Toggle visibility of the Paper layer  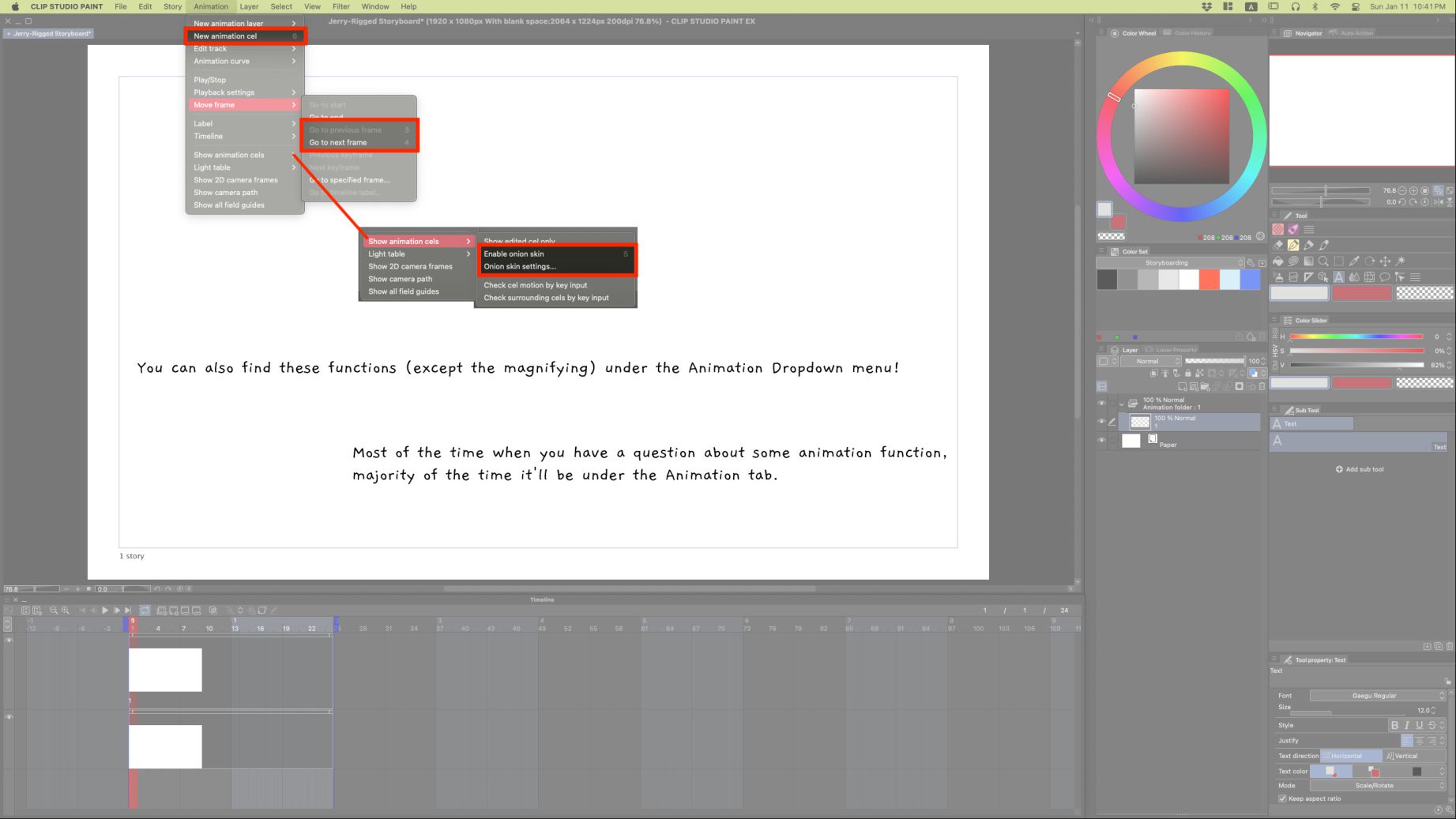point(1101,441)
